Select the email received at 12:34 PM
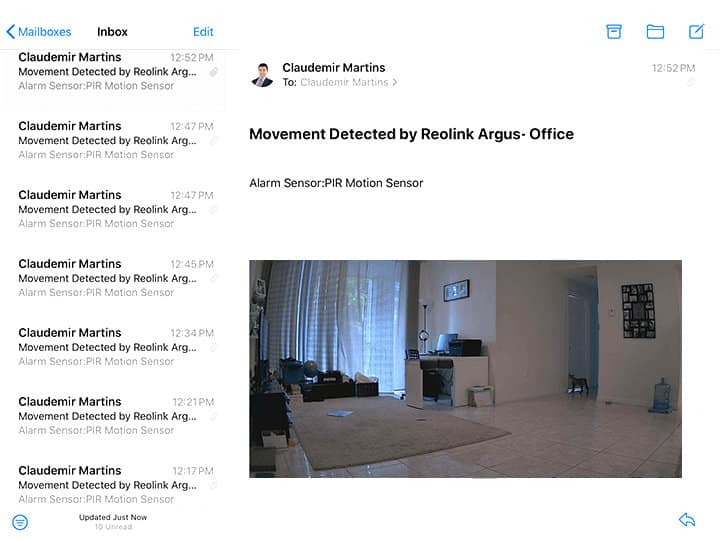This screenshot has height=540, width=720. click(x=110, y=347)
